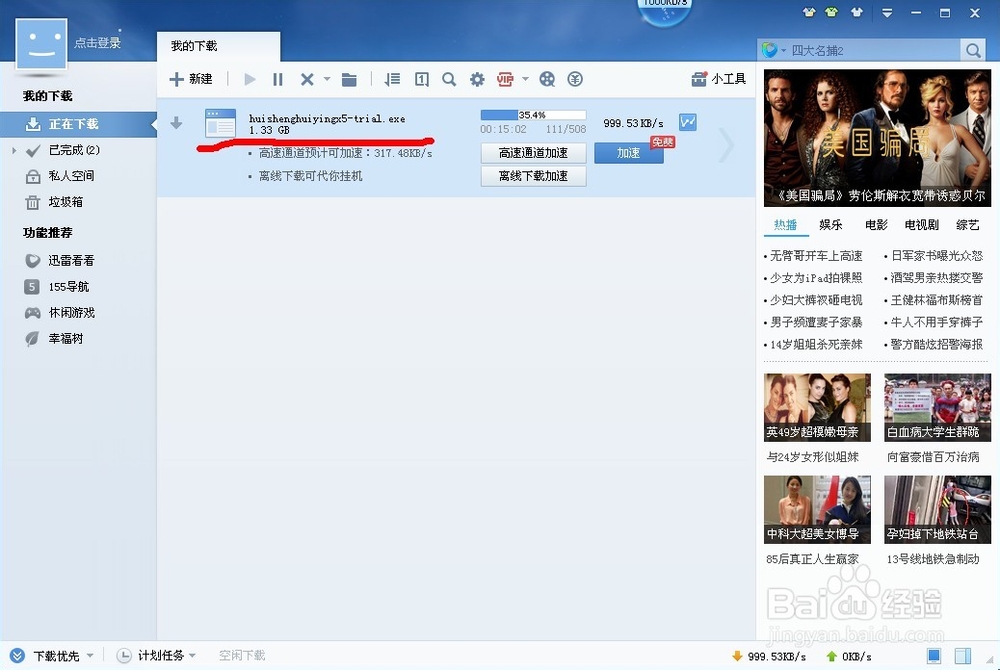This screenshot has height=670, width=1000.
Task: Open the 孕妇掉下地铁站台 thumbnail
Action: pos(938,509)
